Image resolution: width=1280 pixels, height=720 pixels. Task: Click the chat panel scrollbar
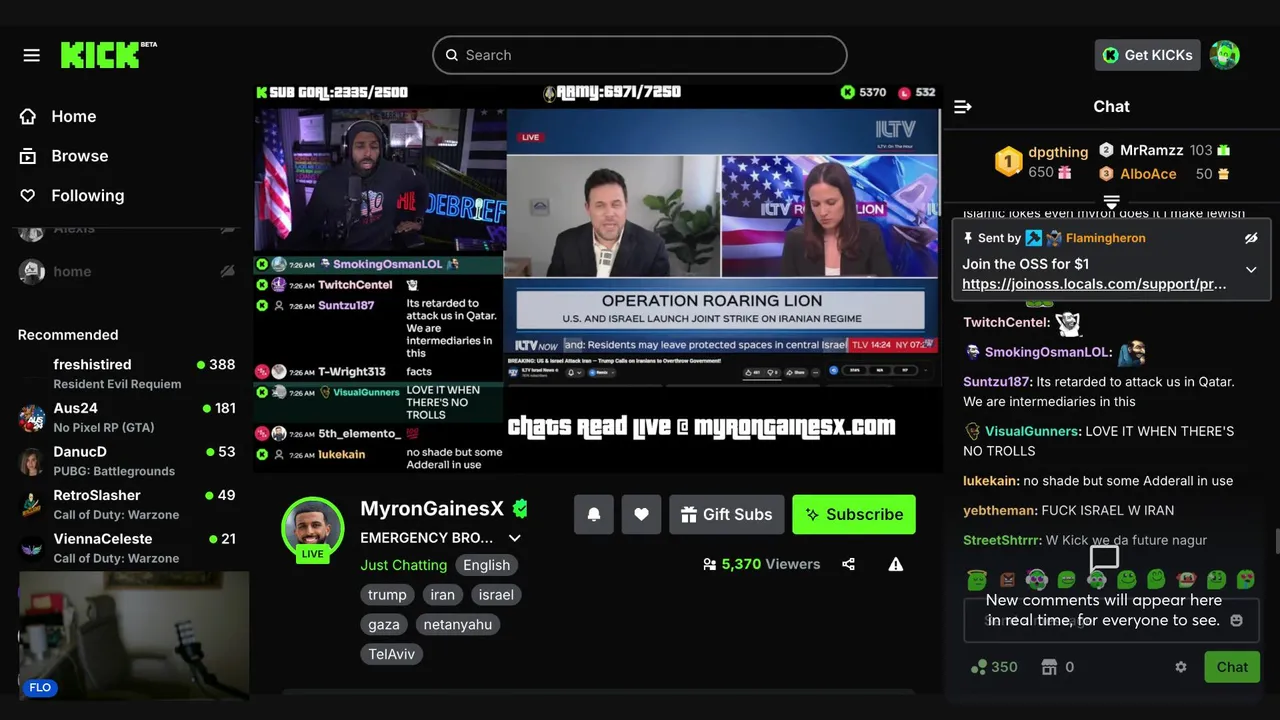[x=1276, y=541]
